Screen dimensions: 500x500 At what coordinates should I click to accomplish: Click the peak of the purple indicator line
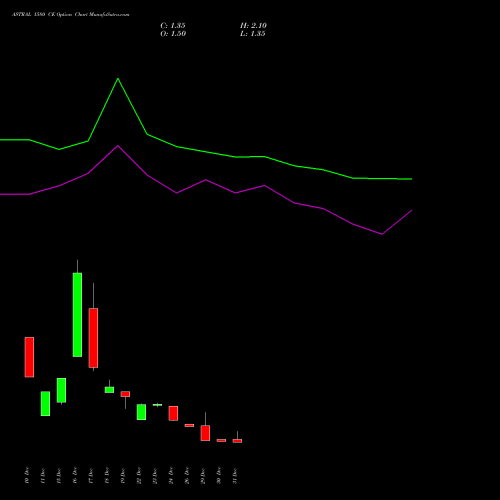tap(118, 146)
